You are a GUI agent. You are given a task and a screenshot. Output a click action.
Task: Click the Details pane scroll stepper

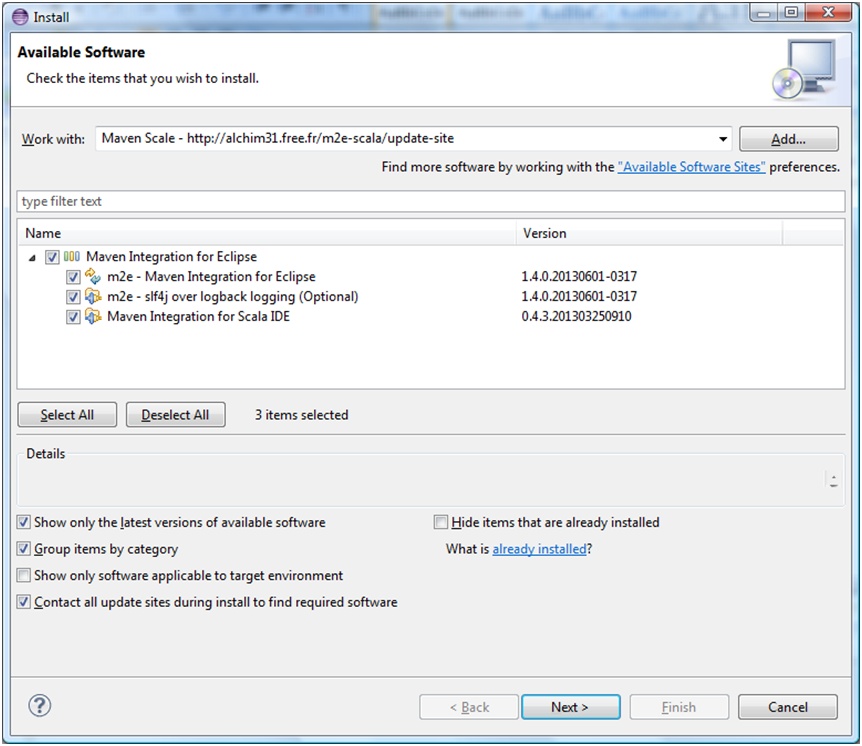pos(833,481)
